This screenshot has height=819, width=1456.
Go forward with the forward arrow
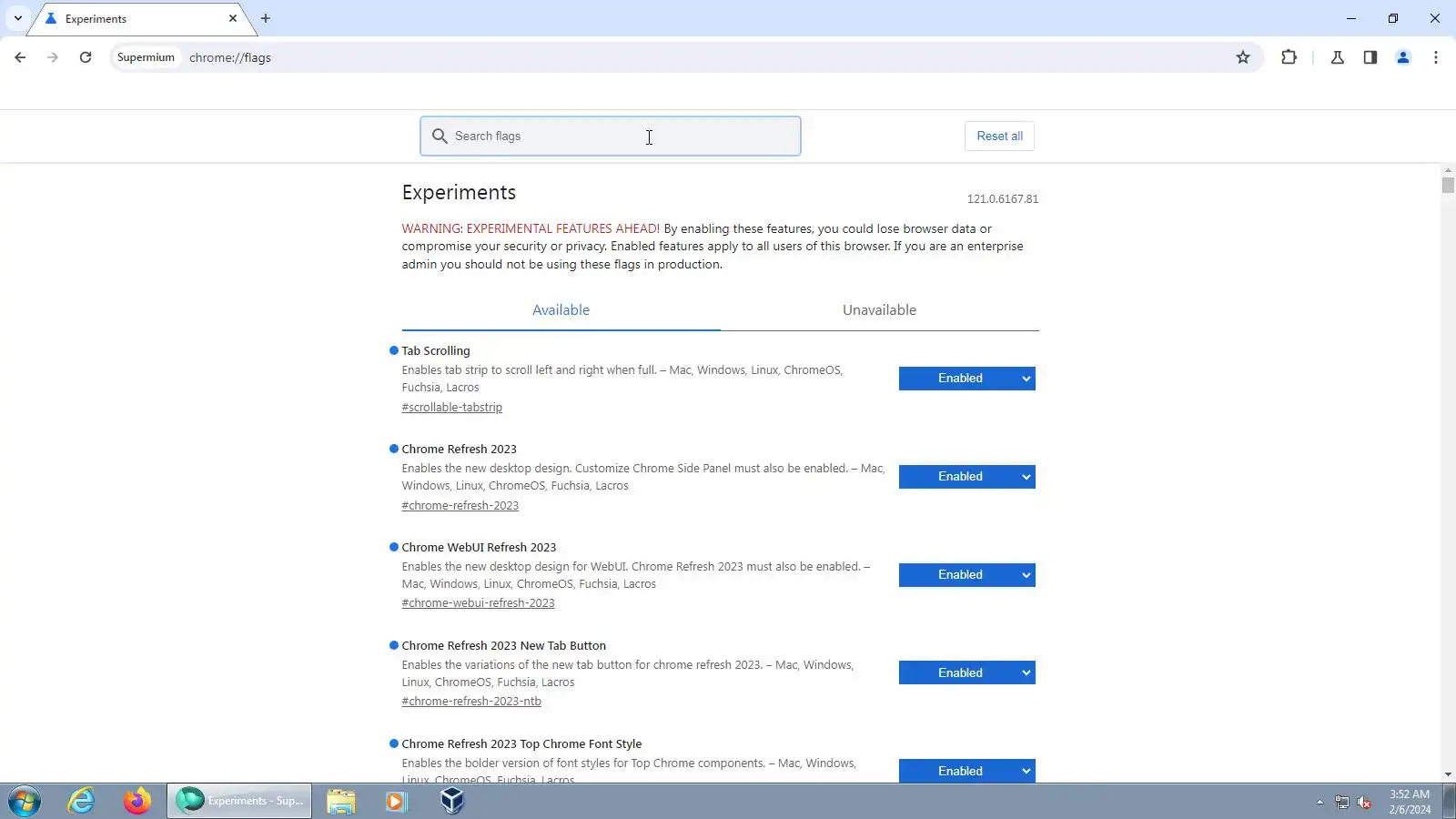[53, 57]
